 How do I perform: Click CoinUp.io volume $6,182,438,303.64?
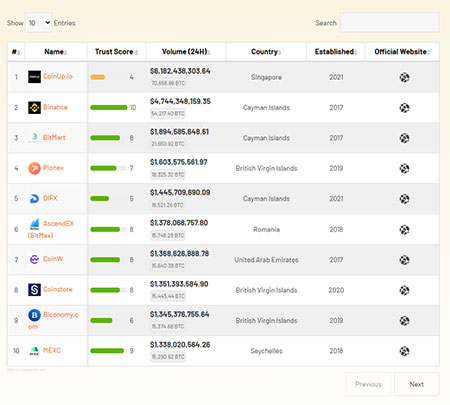[x=180, y=71]
